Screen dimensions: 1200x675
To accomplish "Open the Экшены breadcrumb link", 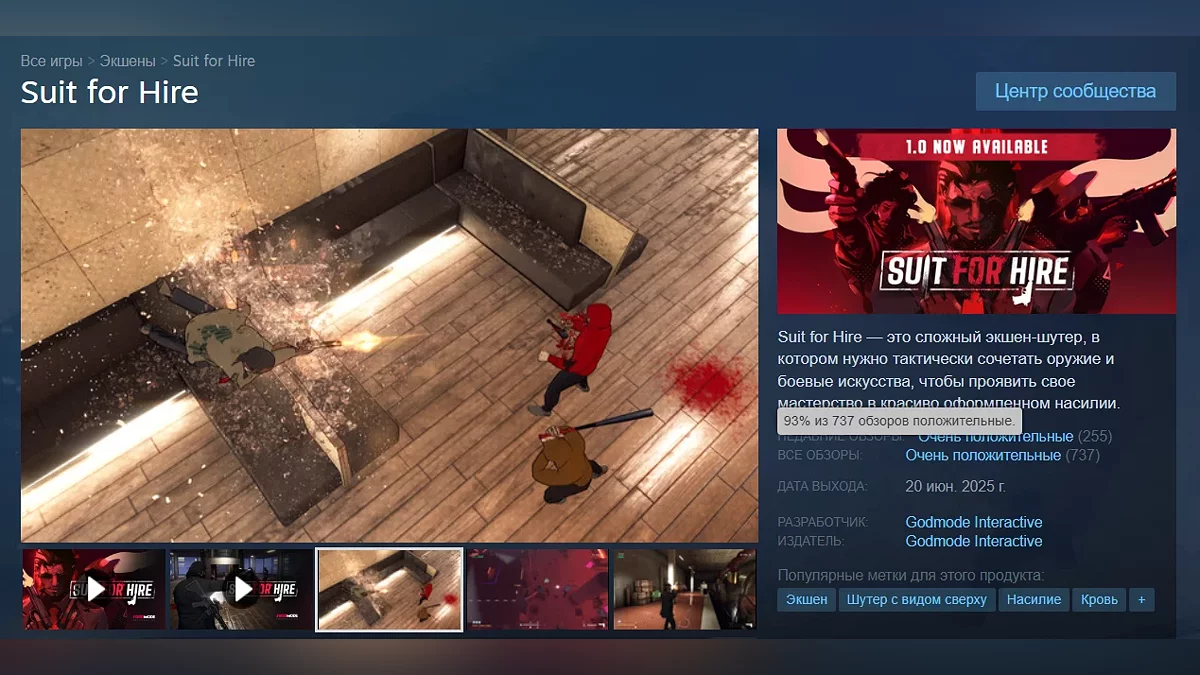I will coord(128,61).
